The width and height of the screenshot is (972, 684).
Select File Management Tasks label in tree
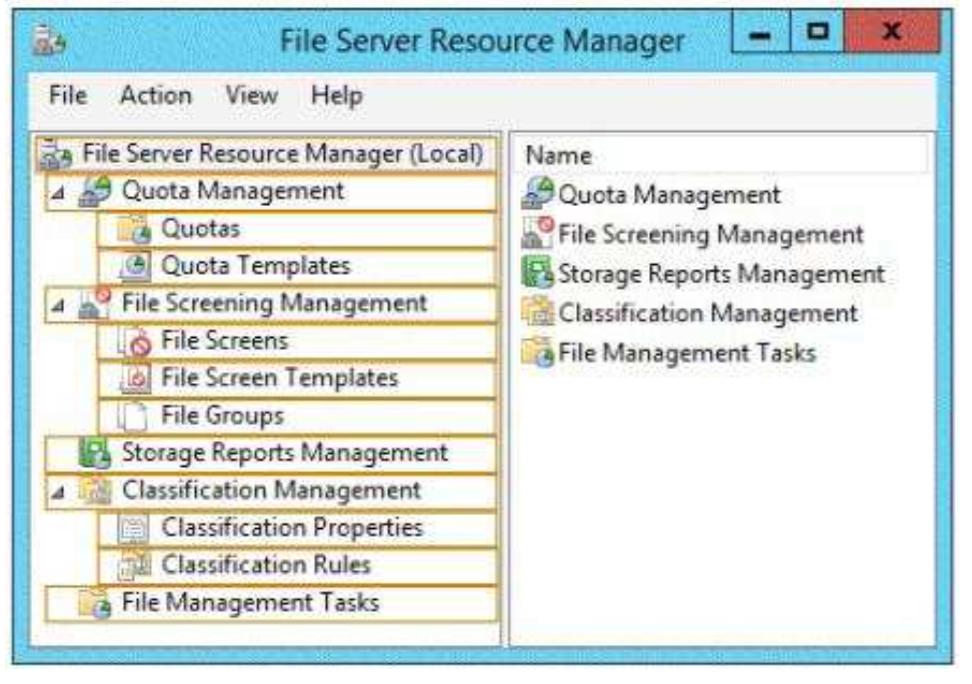point(250,603)
